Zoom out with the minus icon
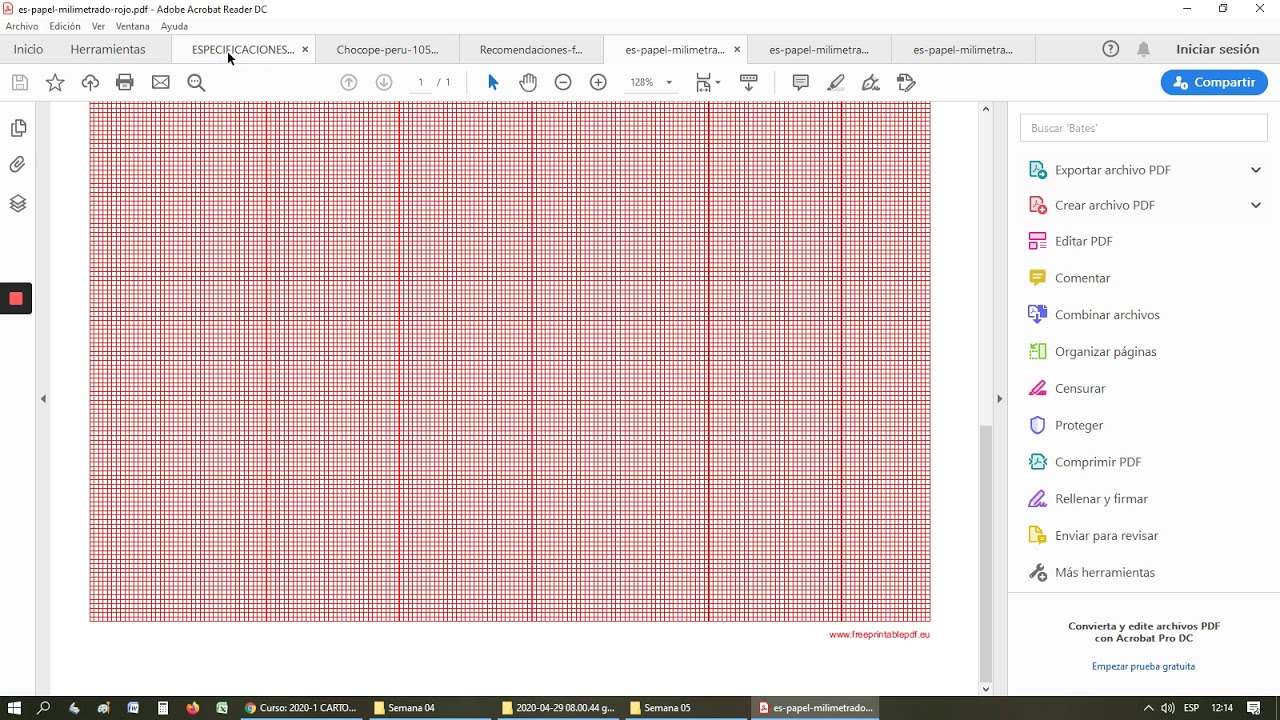The width and height of the screenshot is (1280, 720). [x=563, y=83]
